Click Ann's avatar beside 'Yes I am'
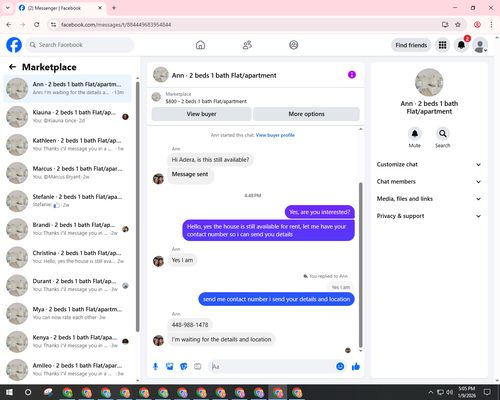 click(158, 261)
